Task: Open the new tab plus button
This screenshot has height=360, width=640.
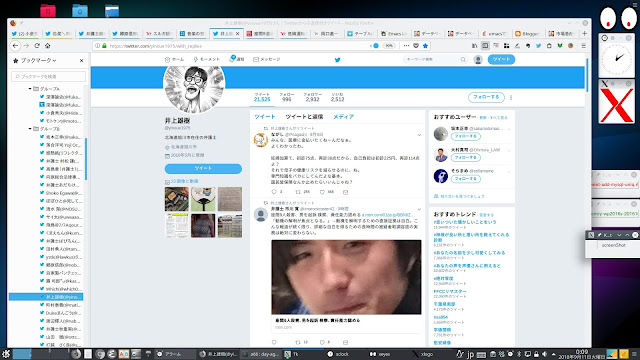Action: (584, 33)
